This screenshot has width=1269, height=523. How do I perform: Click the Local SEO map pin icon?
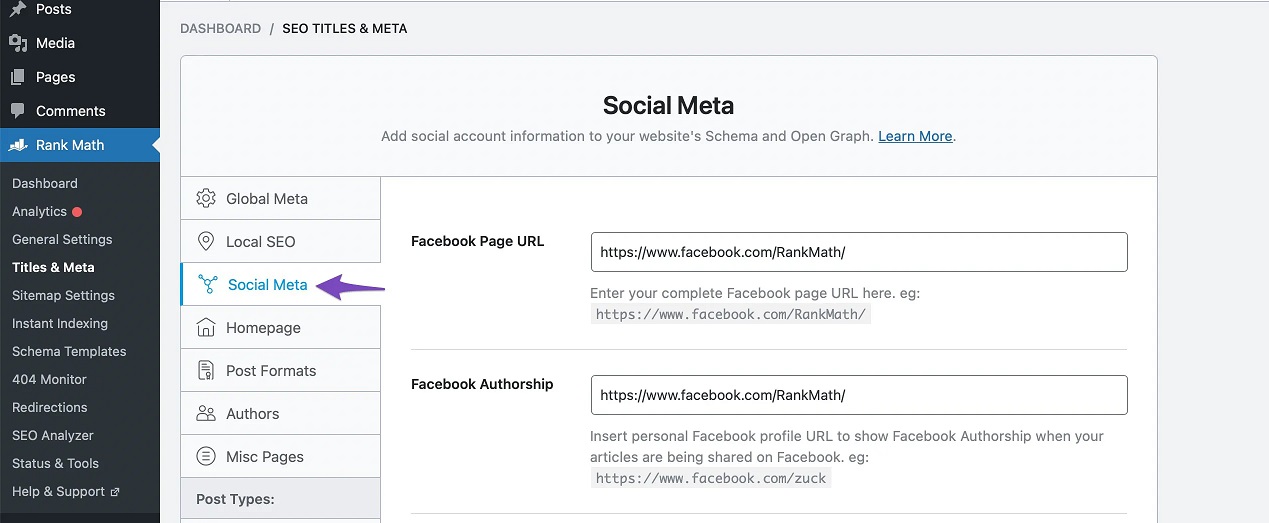tap(206, 241)
